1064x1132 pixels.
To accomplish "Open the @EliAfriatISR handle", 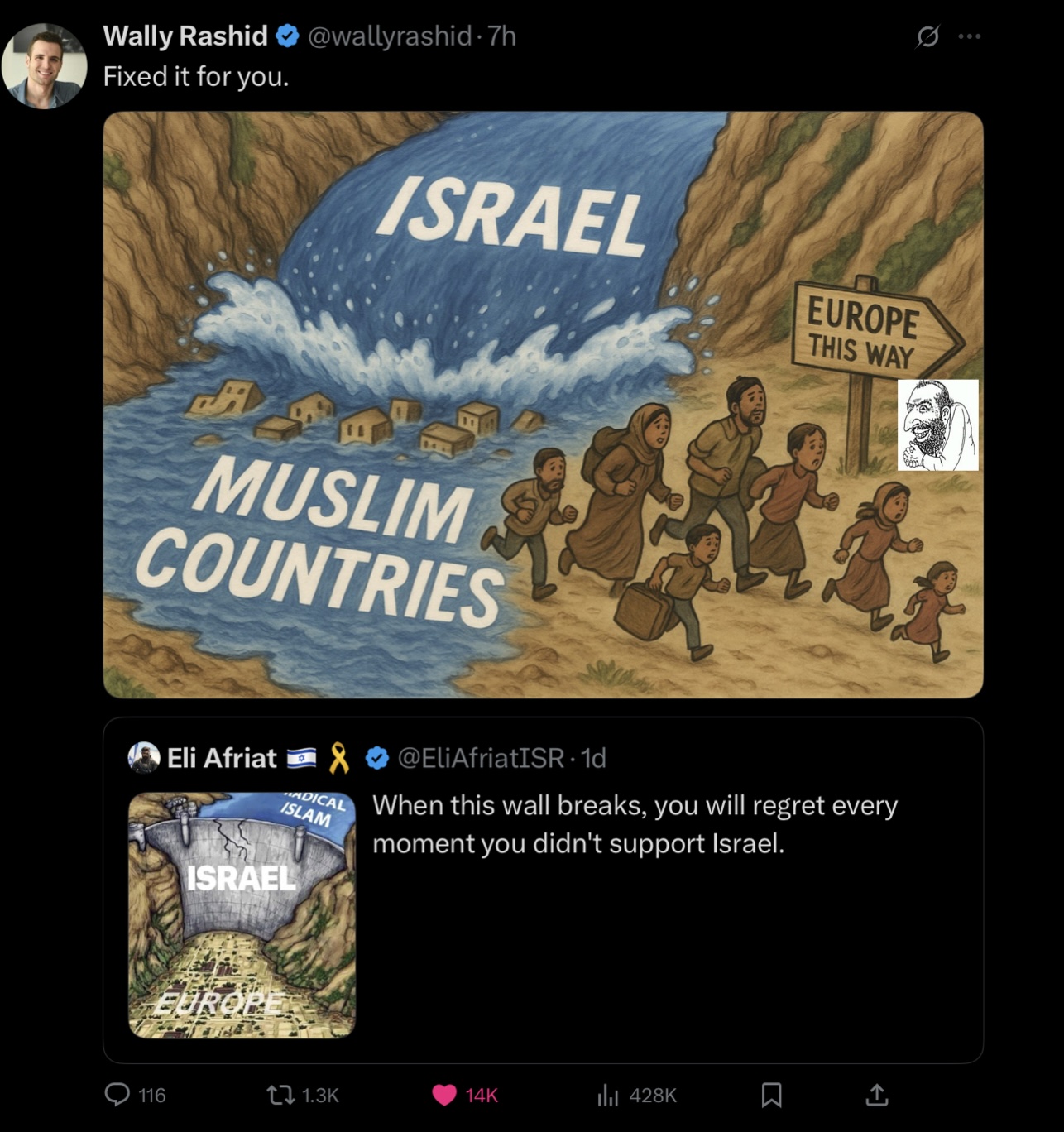I will (481, 757).
